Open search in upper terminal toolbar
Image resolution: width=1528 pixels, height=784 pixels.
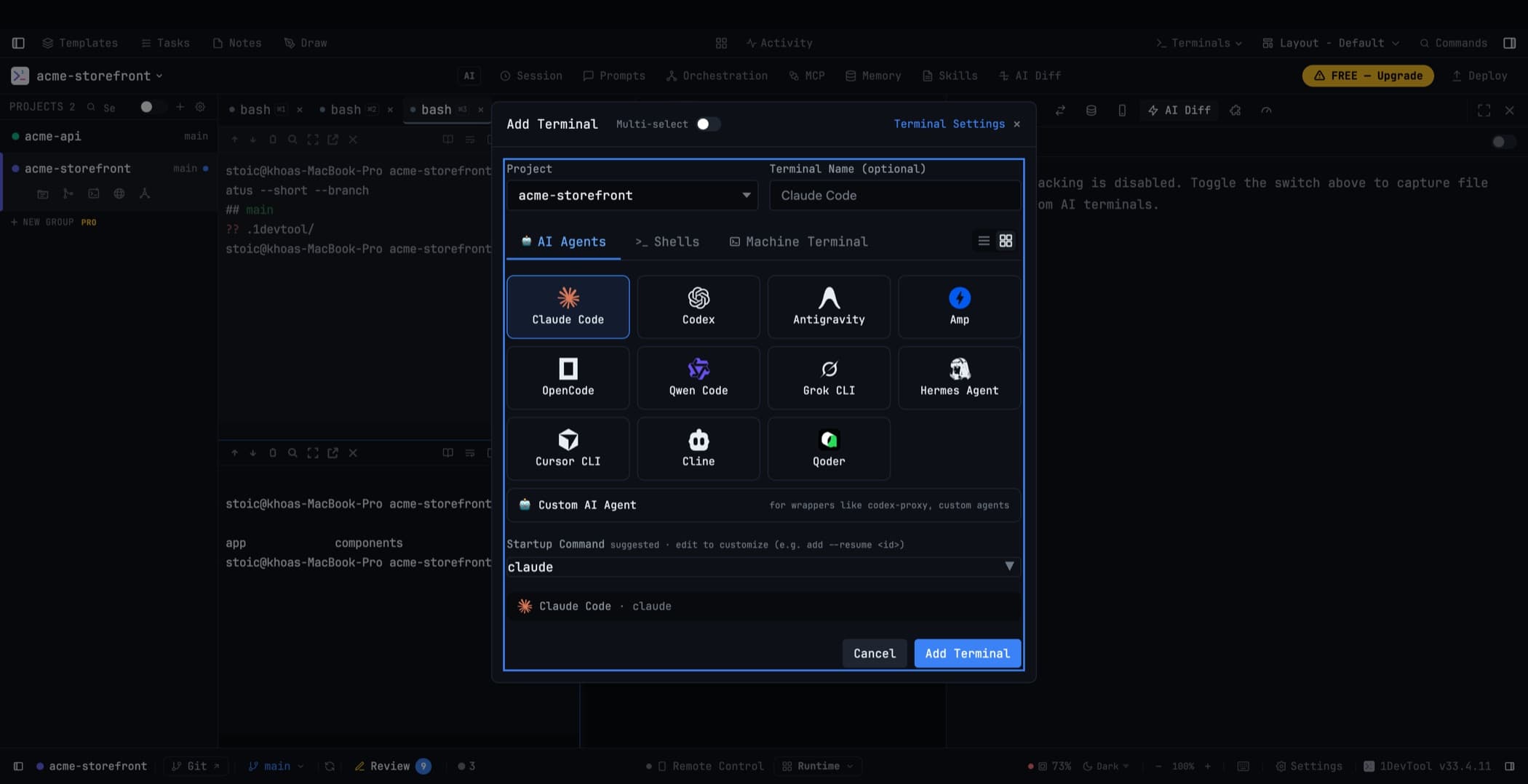point(293,140)
